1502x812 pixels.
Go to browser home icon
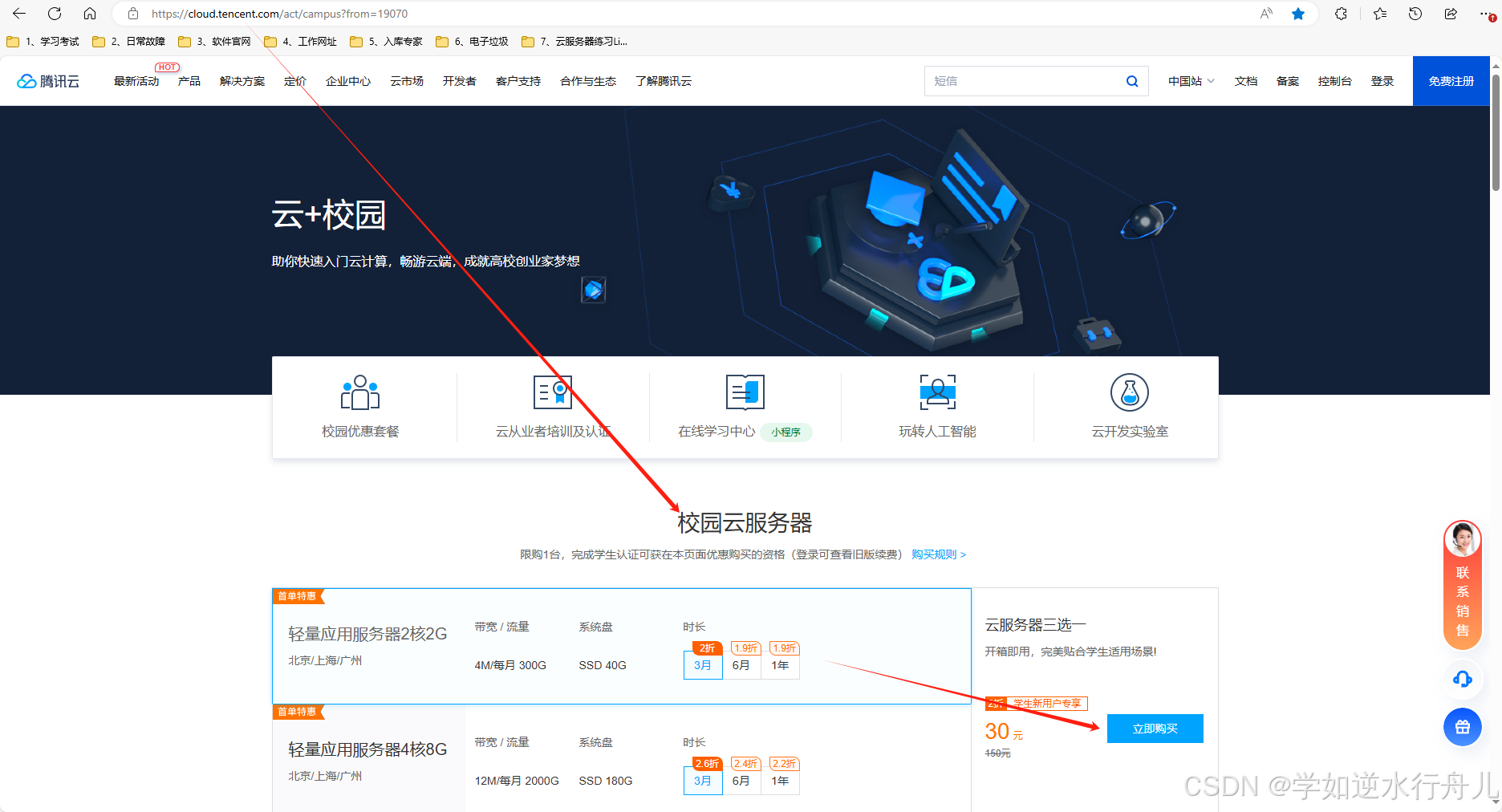[90, 14]
